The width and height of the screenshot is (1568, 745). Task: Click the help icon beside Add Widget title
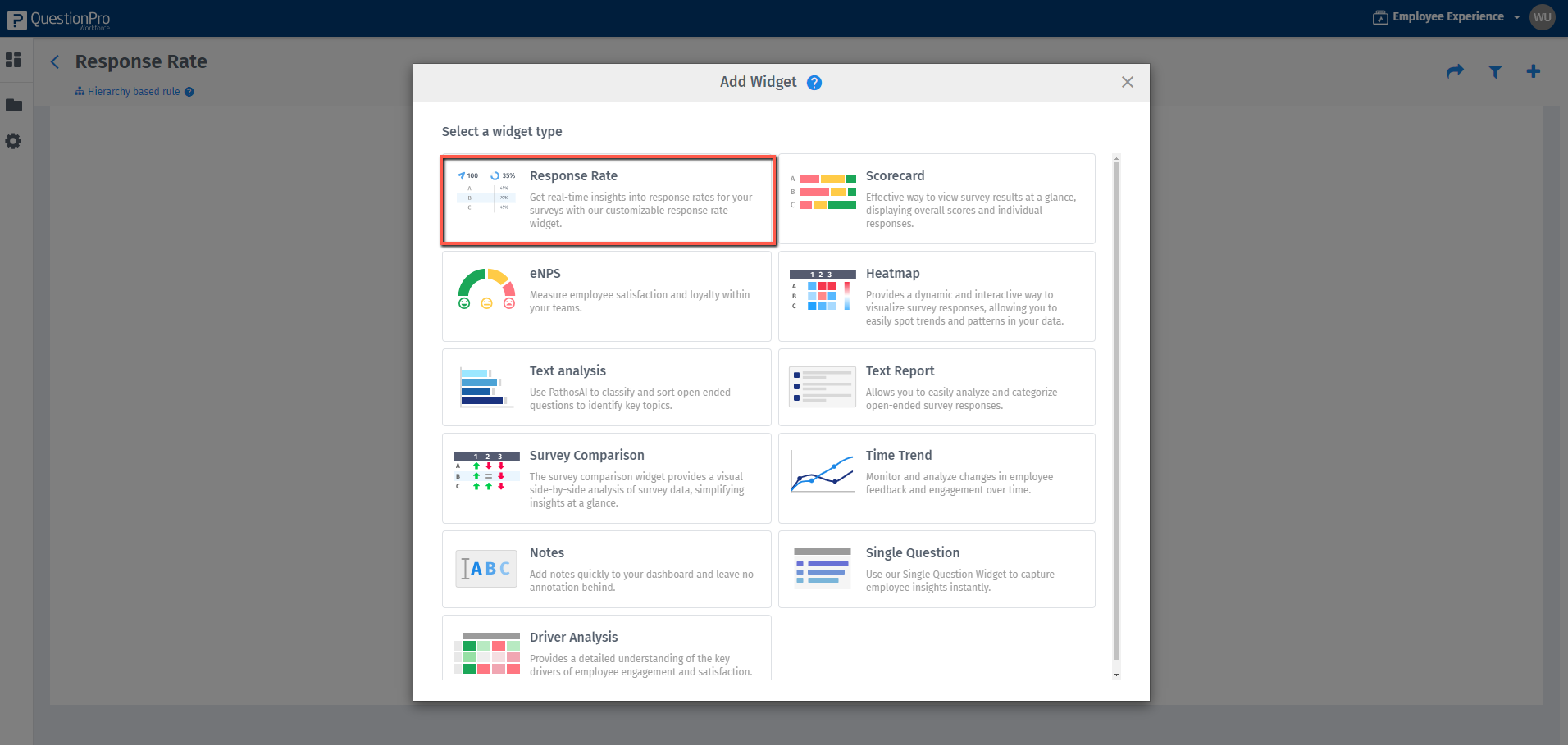point(814,83)
